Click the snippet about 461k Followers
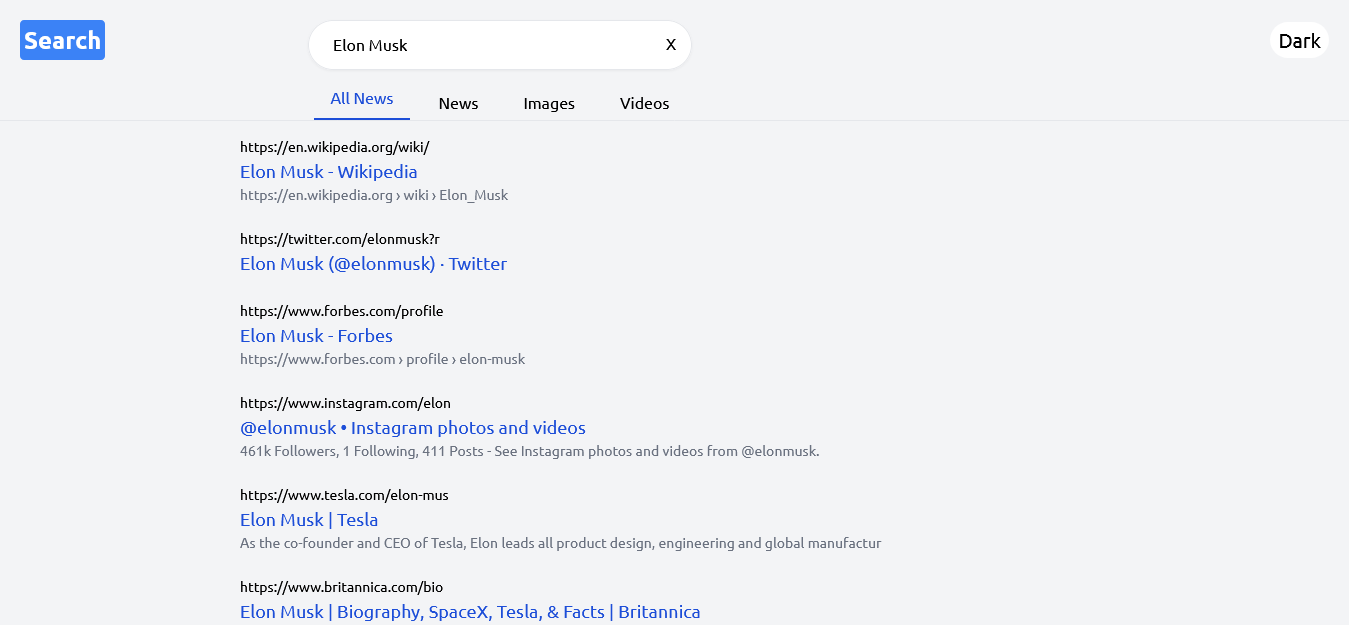 (x=529, y=451)
